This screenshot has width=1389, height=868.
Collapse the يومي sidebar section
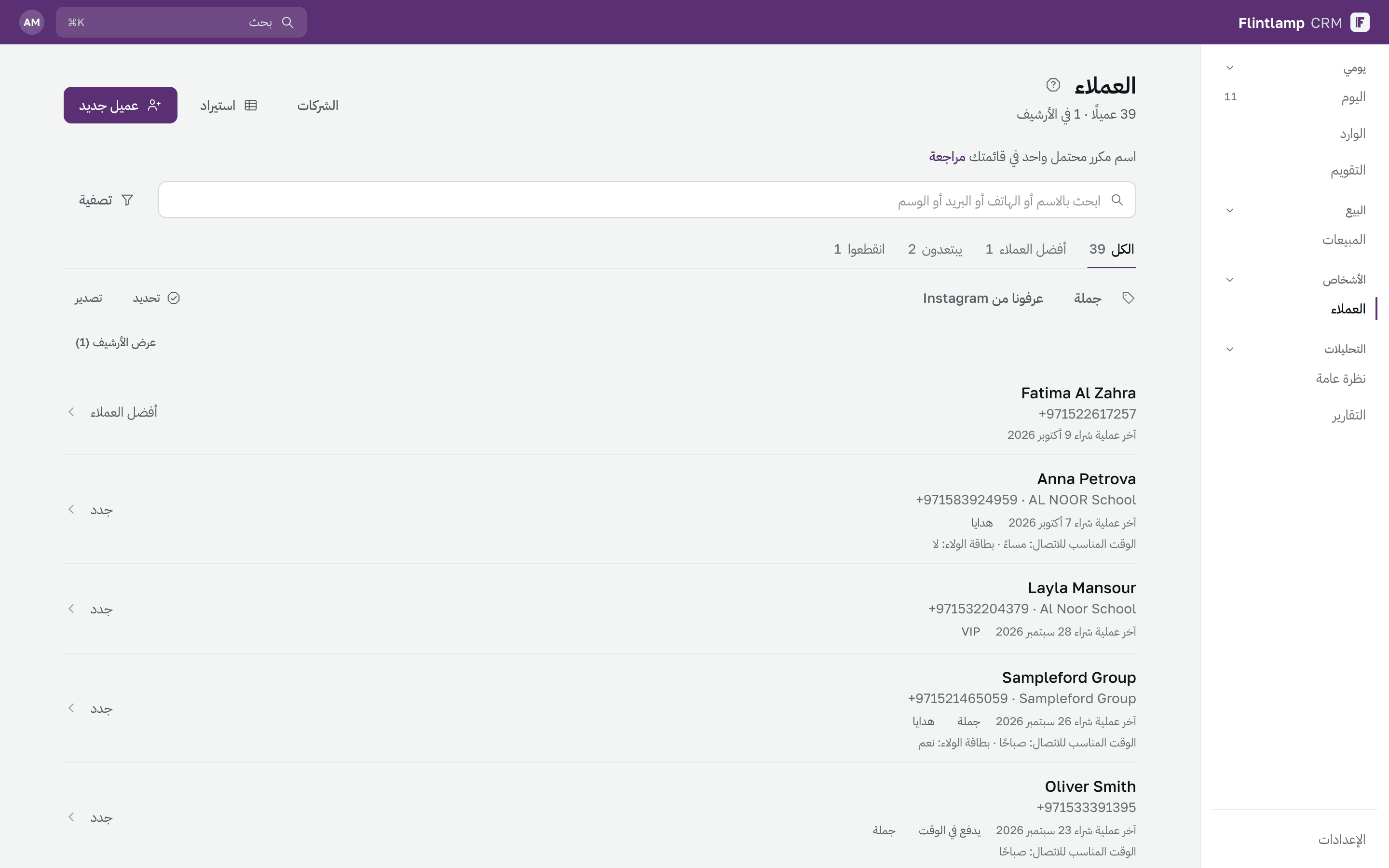1229,68
